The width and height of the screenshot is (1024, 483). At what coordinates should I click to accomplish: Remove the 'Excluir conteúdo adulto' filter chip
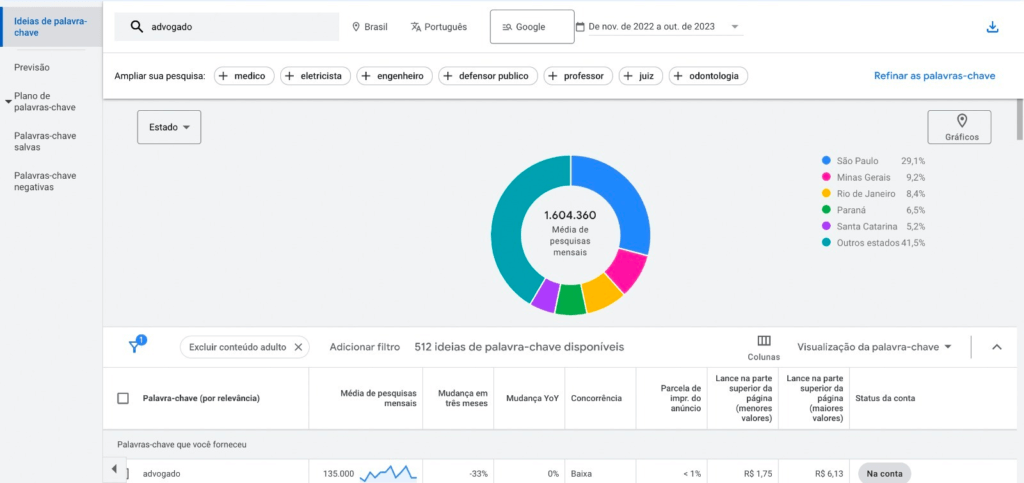pos(298,347)
